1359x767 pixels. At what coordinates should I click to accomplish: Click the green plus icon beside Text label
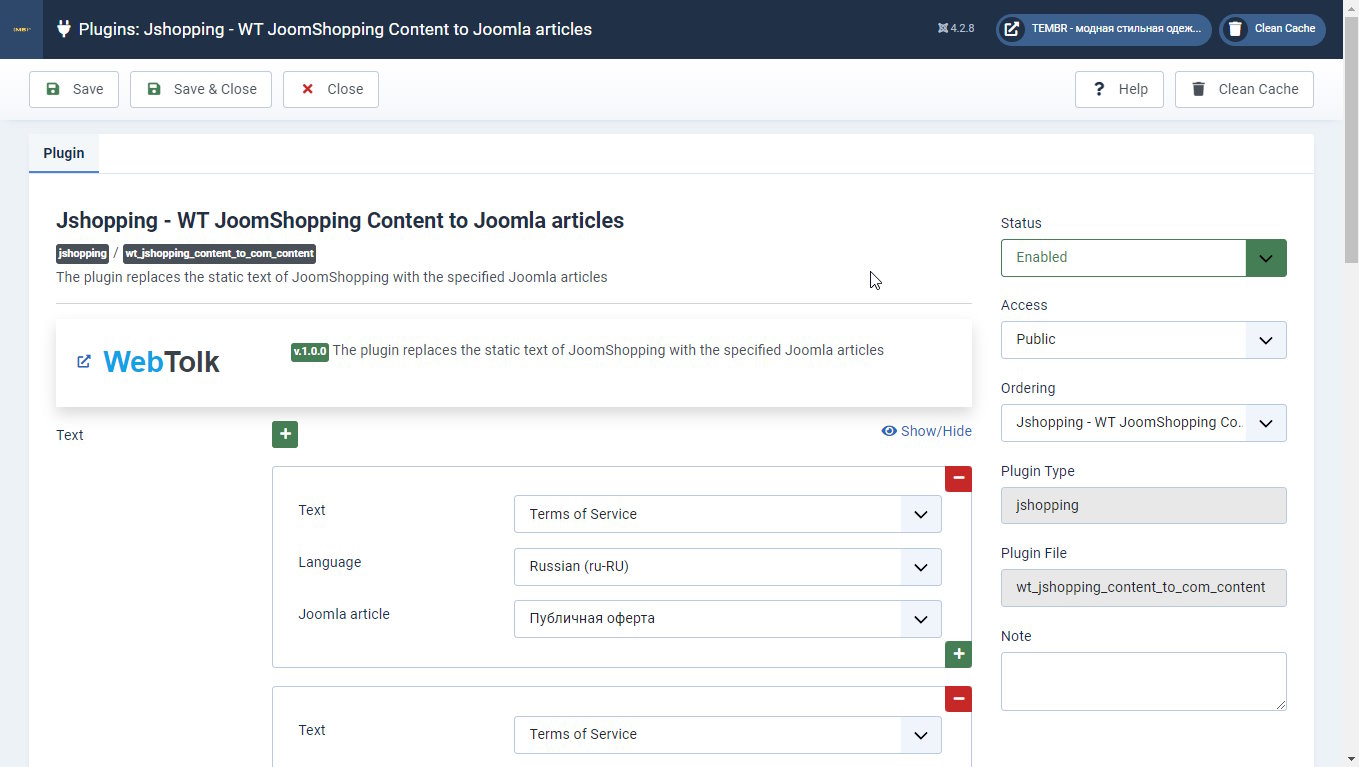click(285, 434)
